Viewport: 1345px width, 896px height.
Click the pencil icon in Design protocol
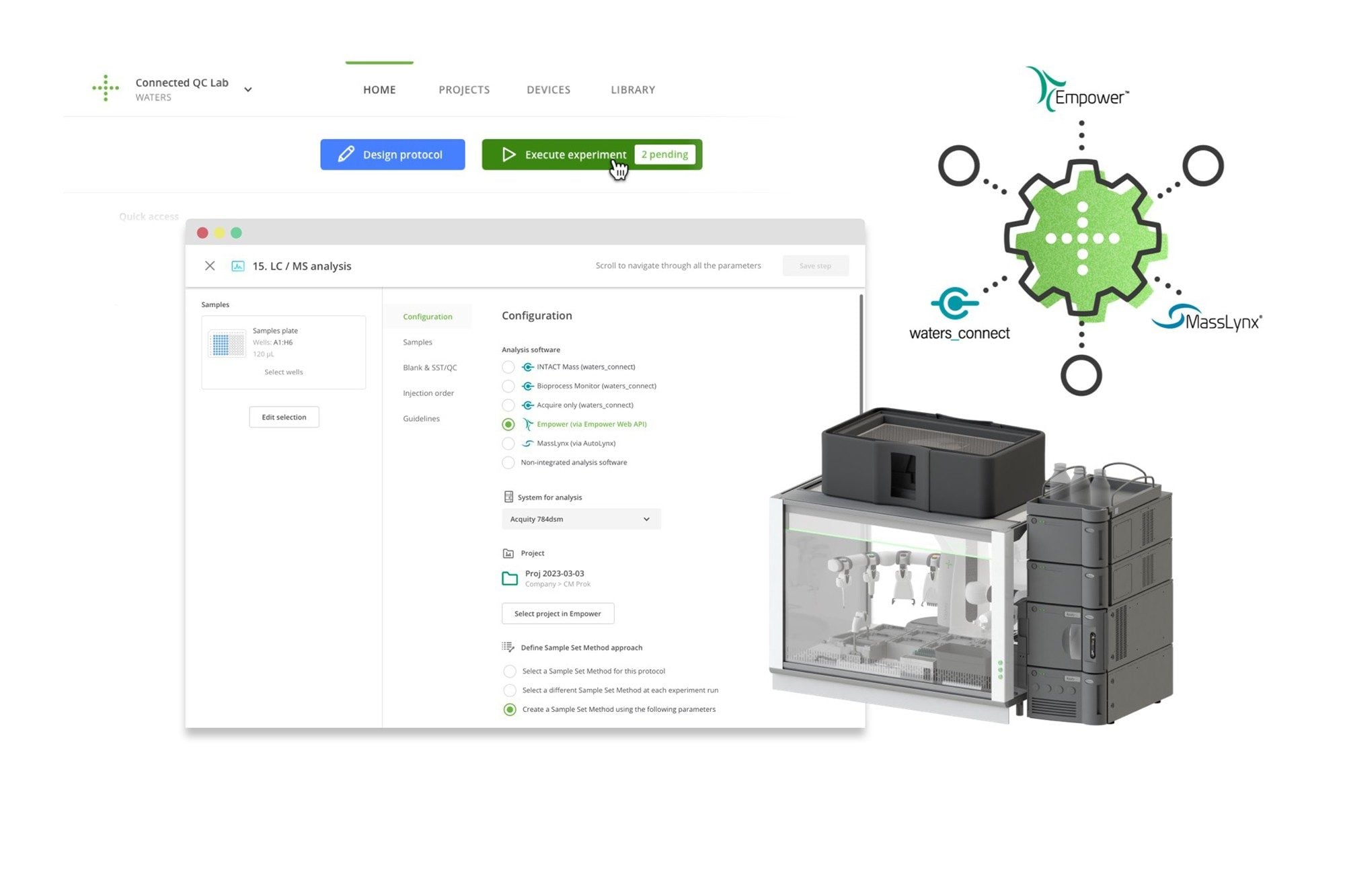pos(346,154)
